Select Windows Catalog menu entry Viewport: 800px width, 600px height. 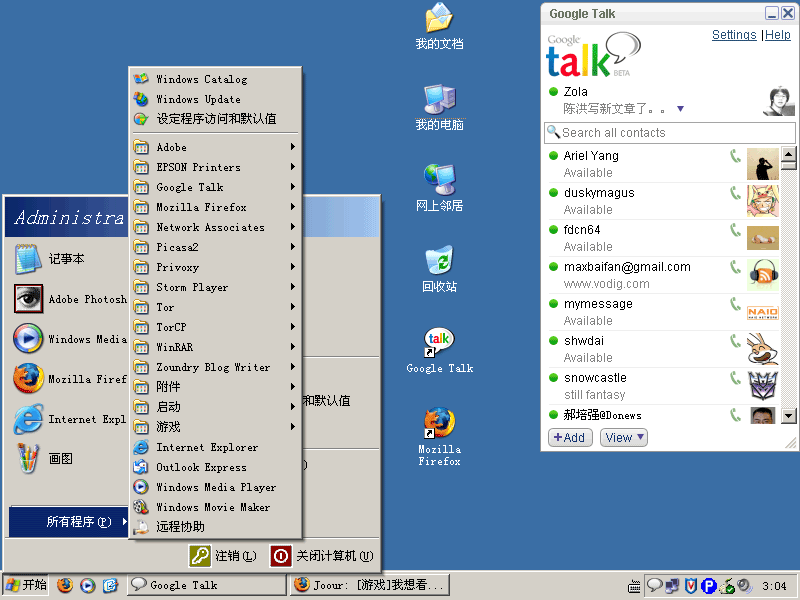pos(214,79)
